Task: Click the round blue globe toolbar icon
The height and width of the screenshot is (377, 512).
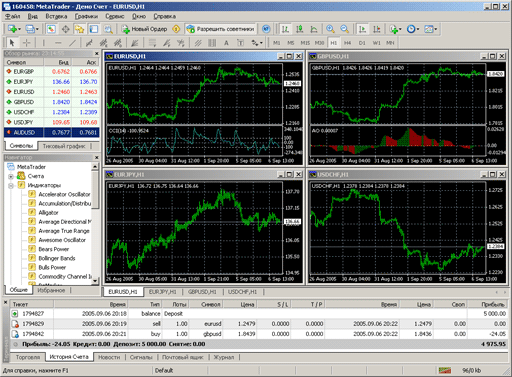Action: click(266, 29)
